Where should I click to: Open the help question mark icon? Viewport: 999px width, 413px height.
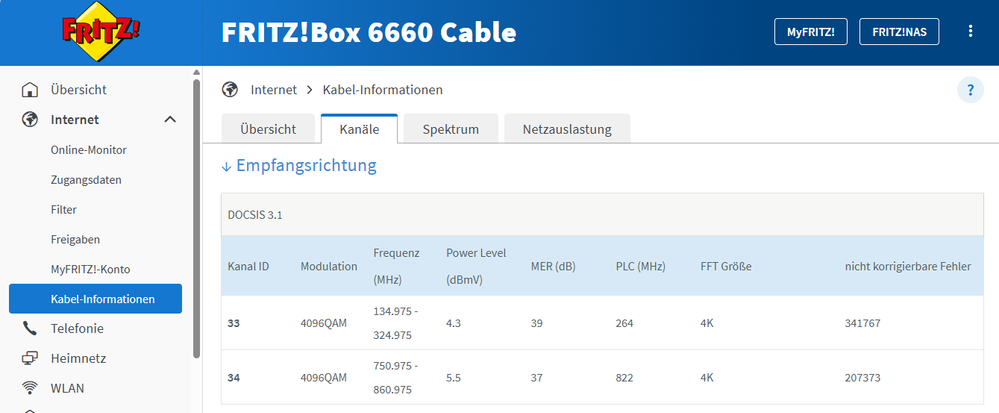click(970, 90)
